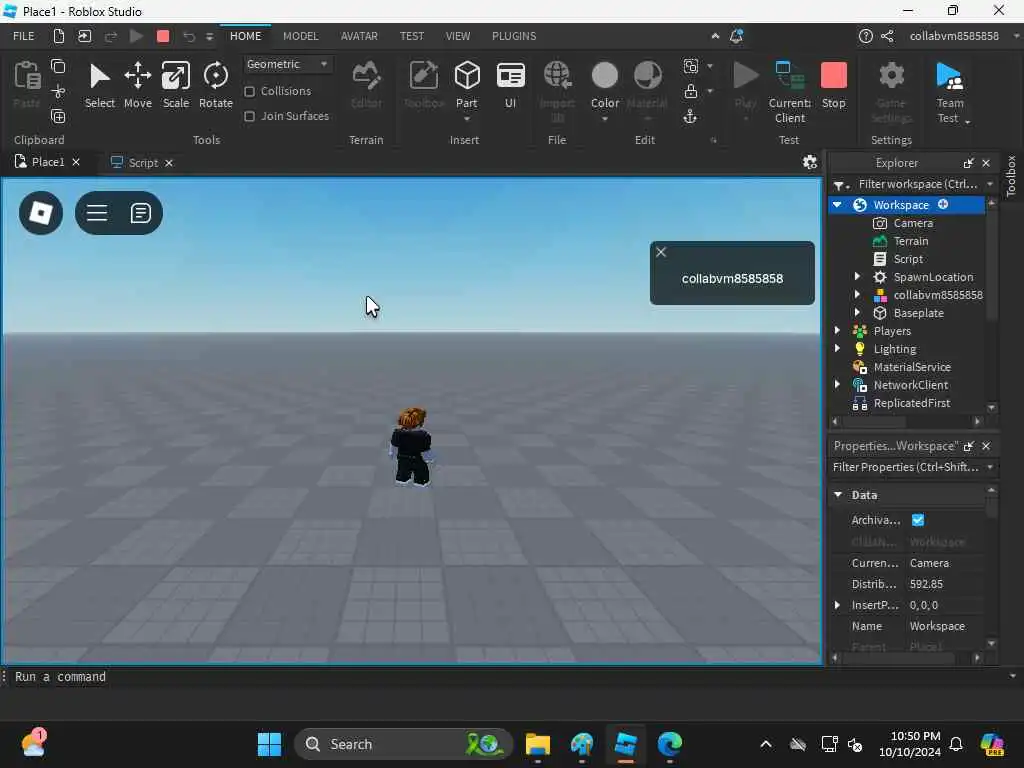The width and height of the screenshot is (1024, 768).
Task: Switch to the TEST ribbon tab
Action: pyautogui.click(x=411, y=36)
